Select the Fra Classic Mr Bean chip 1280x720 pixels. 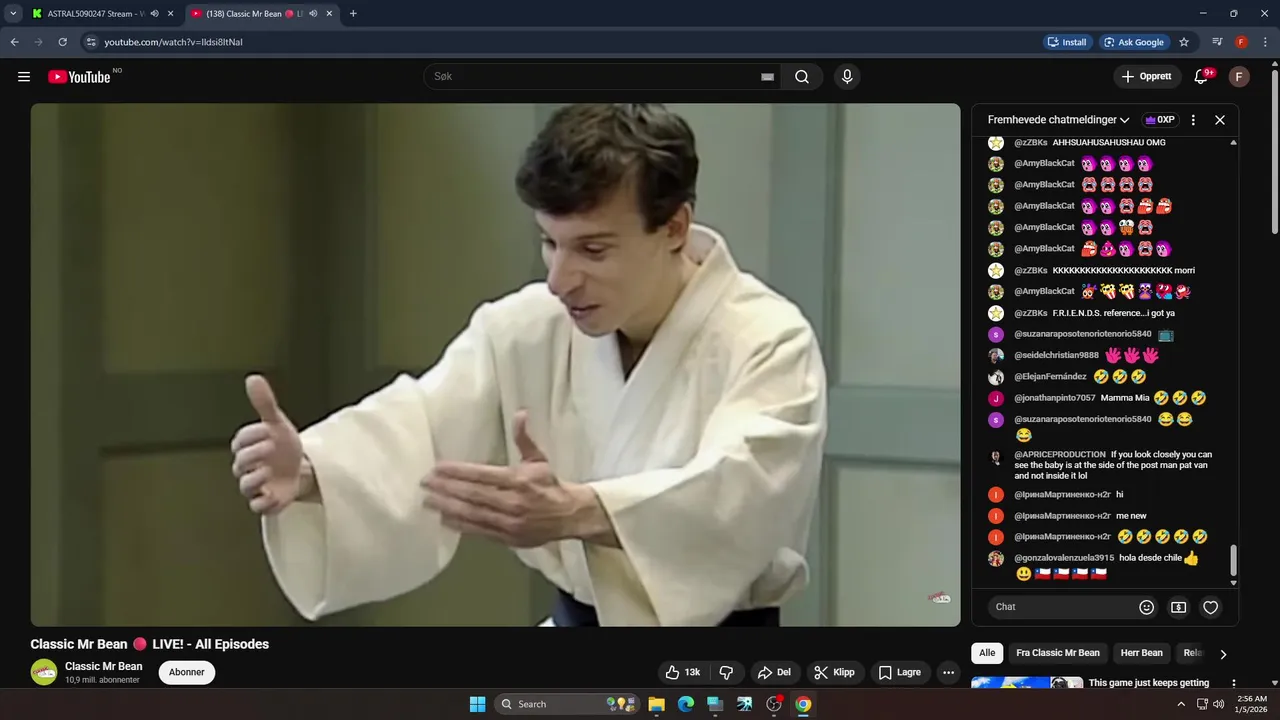coord(1058,653)
